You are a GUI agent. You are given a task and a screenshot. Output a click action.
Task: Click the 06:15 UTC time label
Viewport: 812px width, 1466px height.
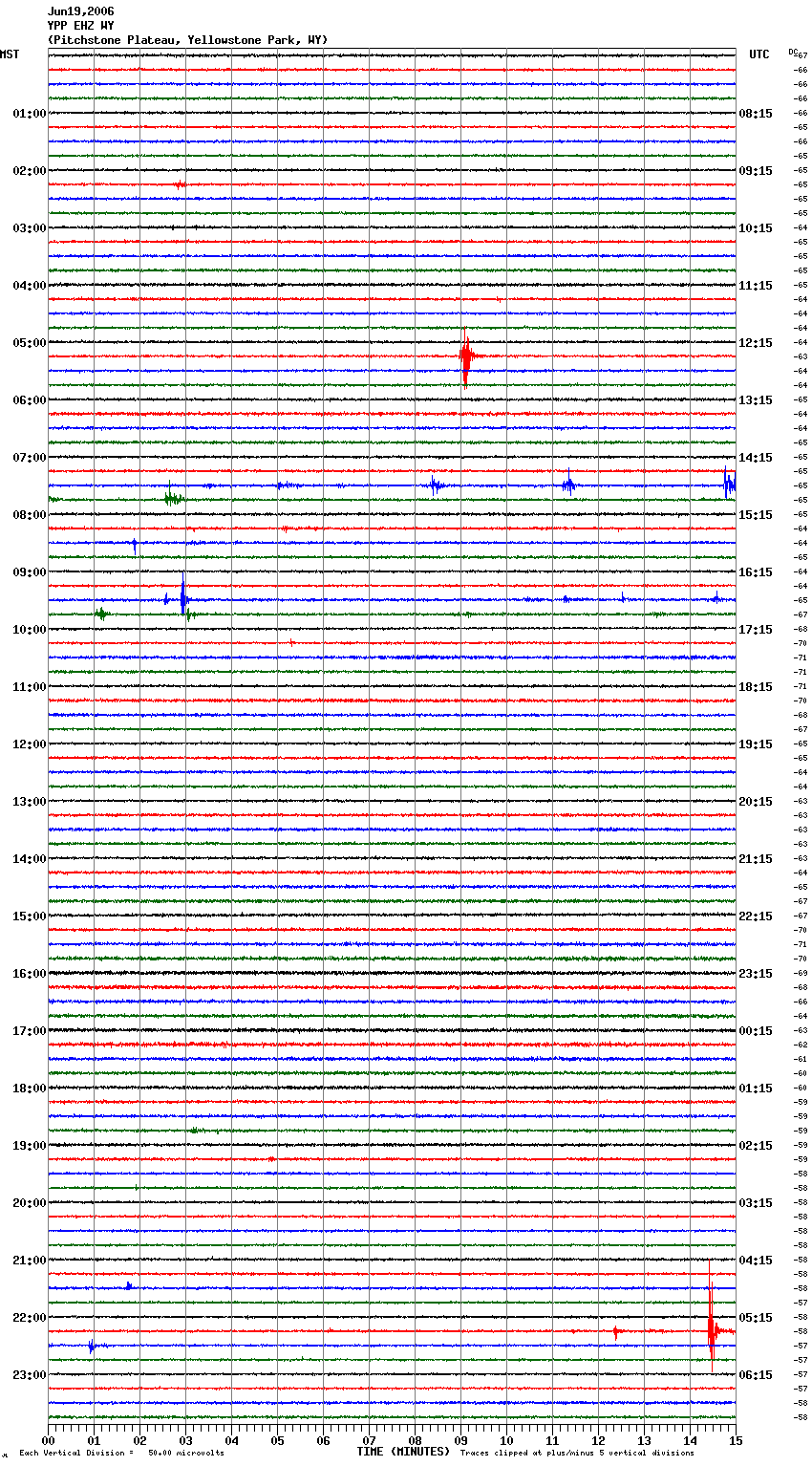pos(756,1375)
